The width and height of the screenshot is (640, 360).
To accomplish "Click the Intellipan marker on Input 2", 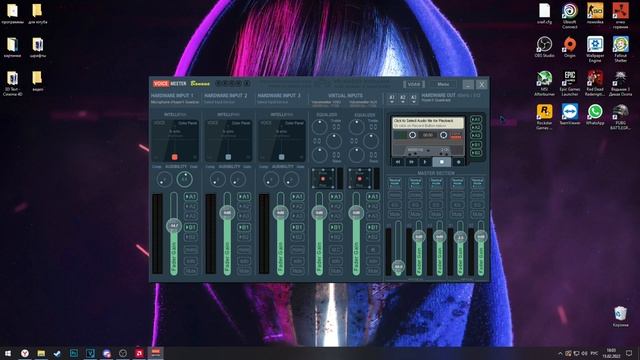I will (228, 157).
